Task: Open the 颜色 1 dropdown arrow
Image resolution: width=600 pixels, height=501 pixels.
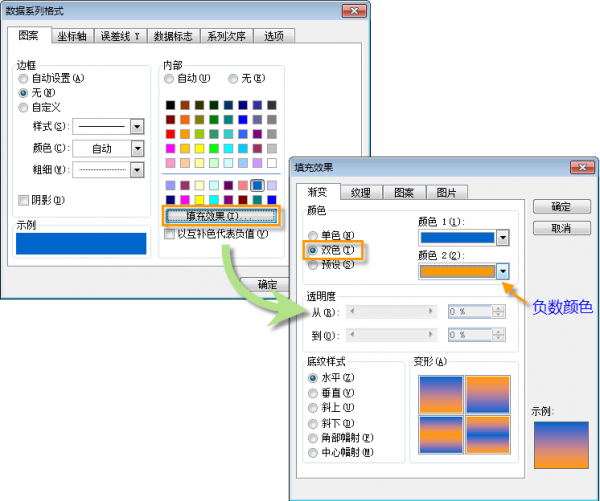Action: (x=502, y=238)
